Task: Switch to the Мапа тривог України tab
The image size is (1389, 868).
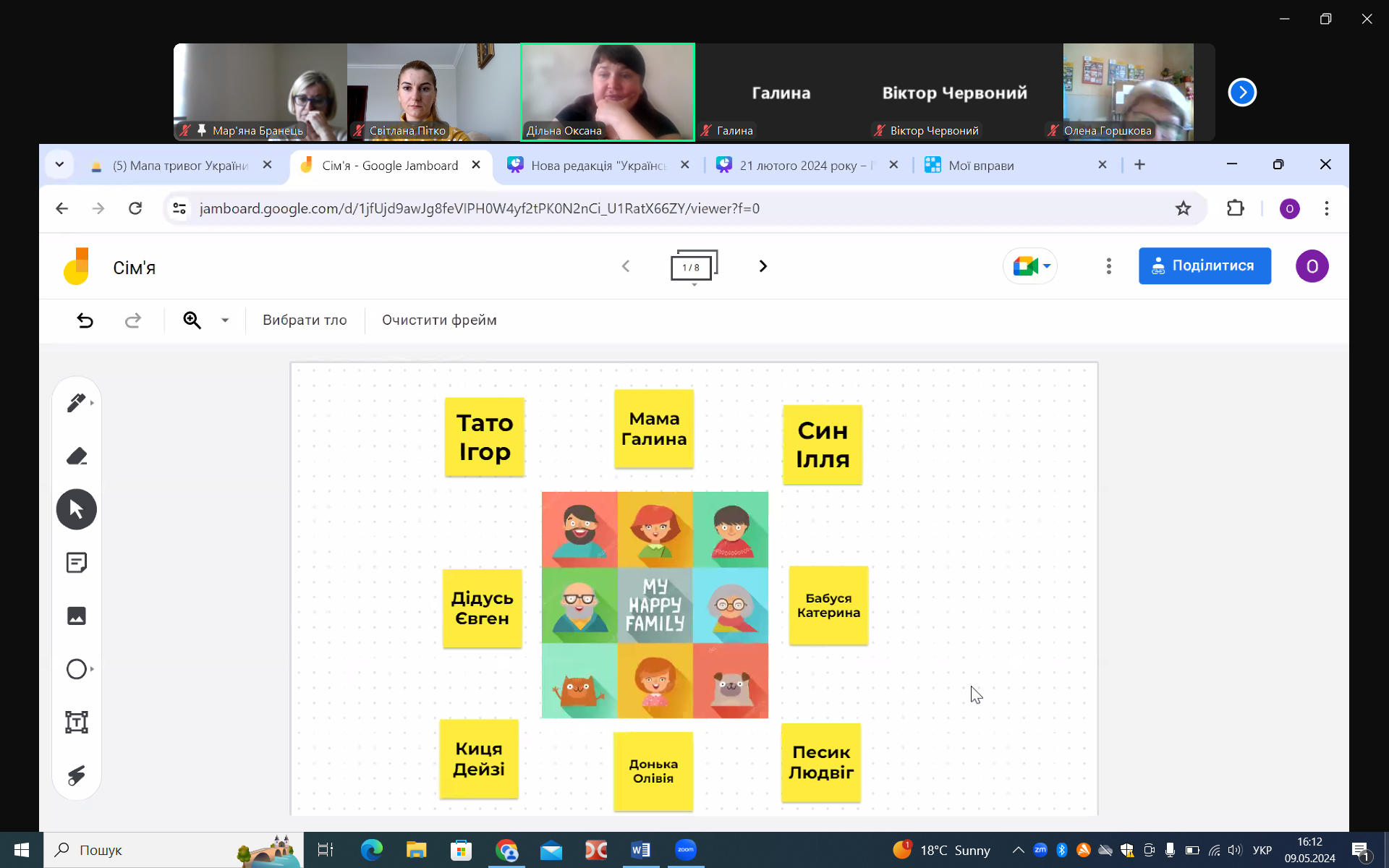Action: (x=179, y=166)
